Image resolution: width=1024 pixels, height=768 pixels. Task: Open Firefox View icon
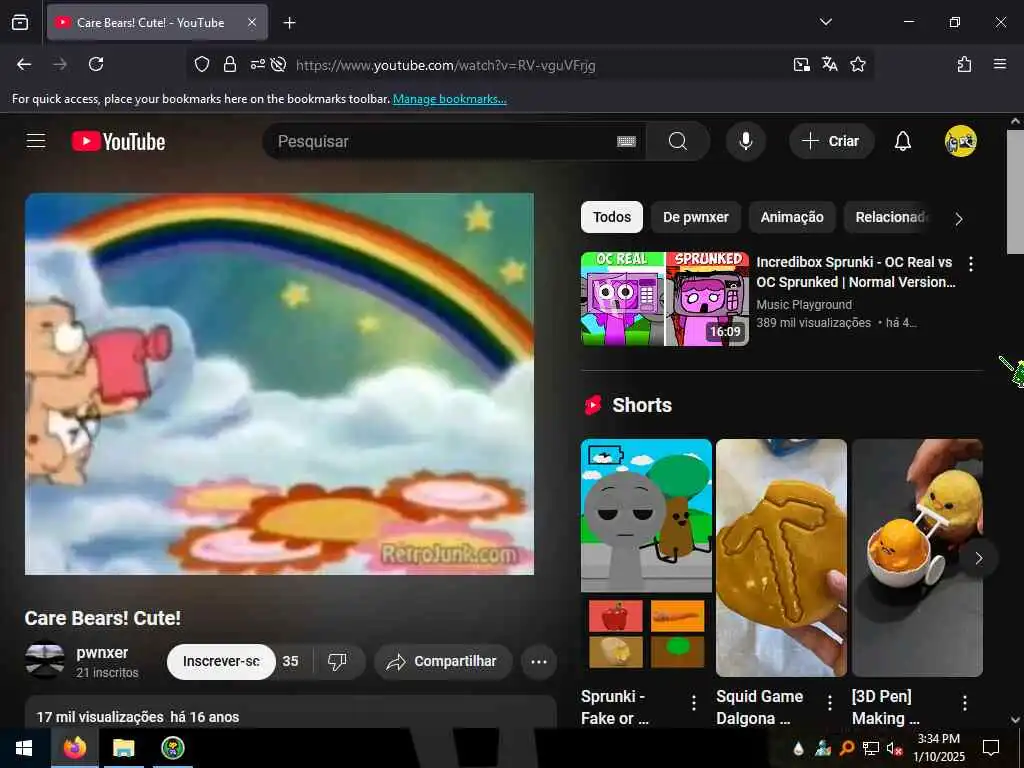point(20,22)
